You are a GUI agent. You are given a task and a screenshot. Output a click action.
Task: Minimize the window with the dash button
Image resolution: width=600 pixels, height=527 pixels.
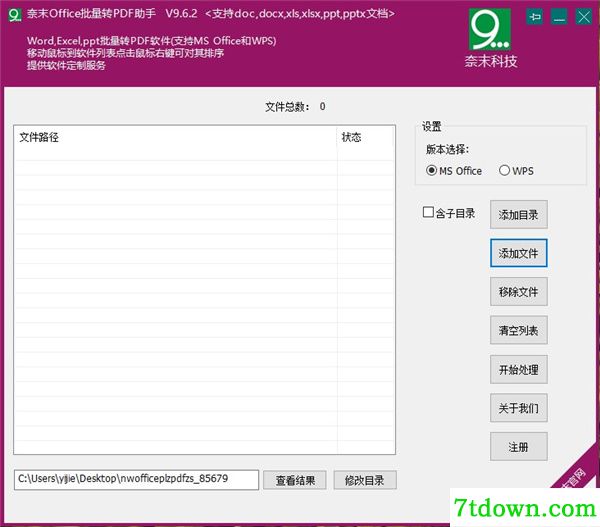coord(559,17)
